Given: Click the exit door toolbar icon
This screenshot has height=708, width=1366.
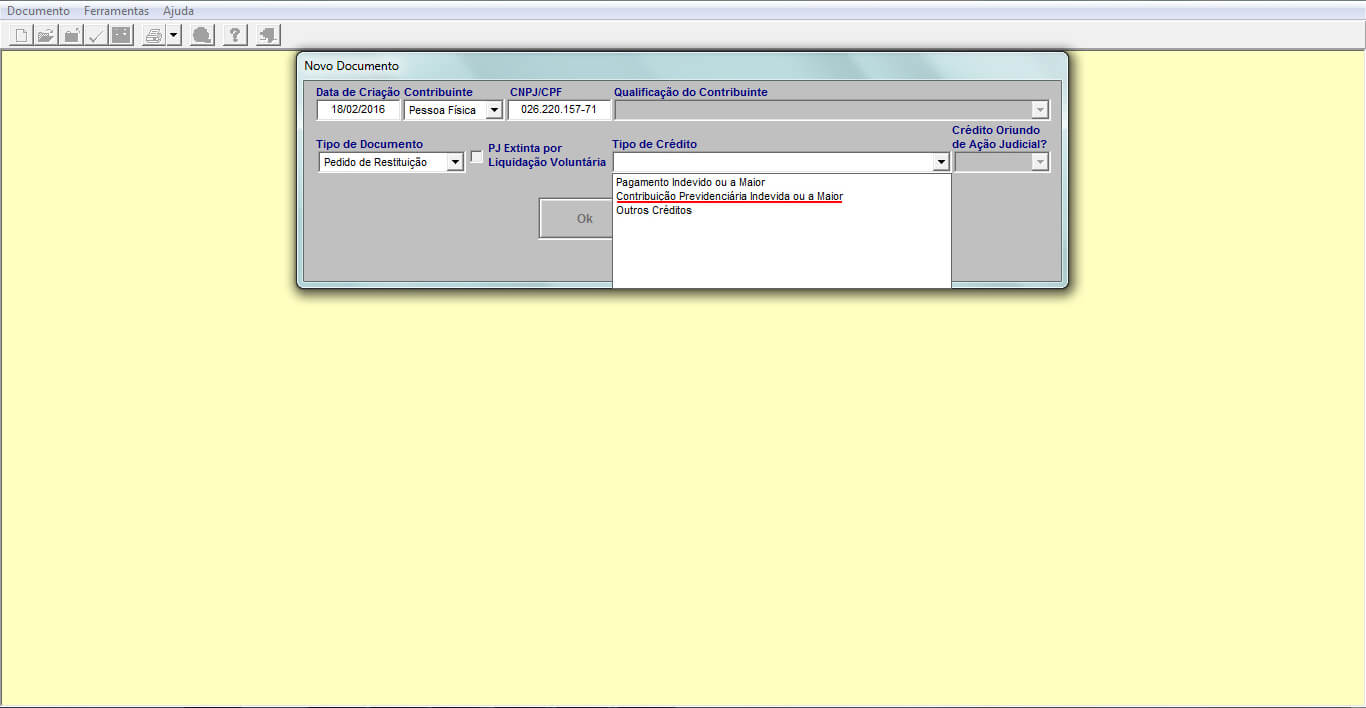Looking at the screenshot, I should point(268,35).
